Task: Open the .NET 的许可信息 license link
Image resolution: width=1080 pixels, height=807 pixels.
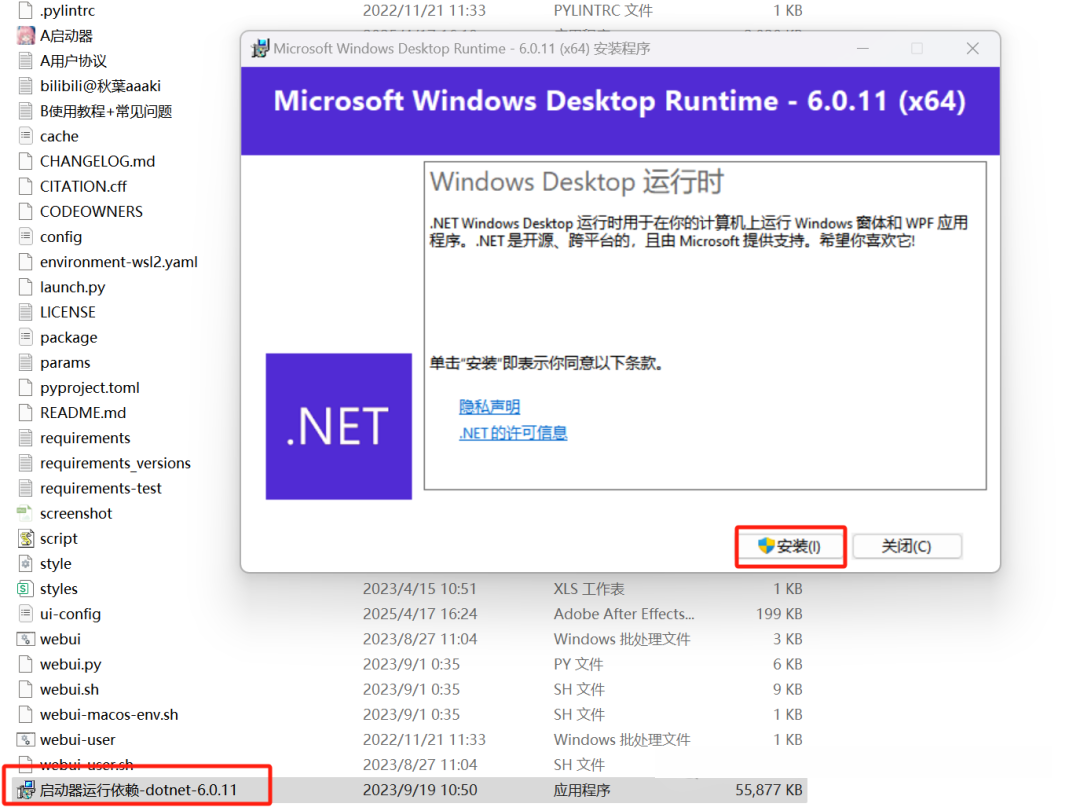Action: tap(513, 433)
